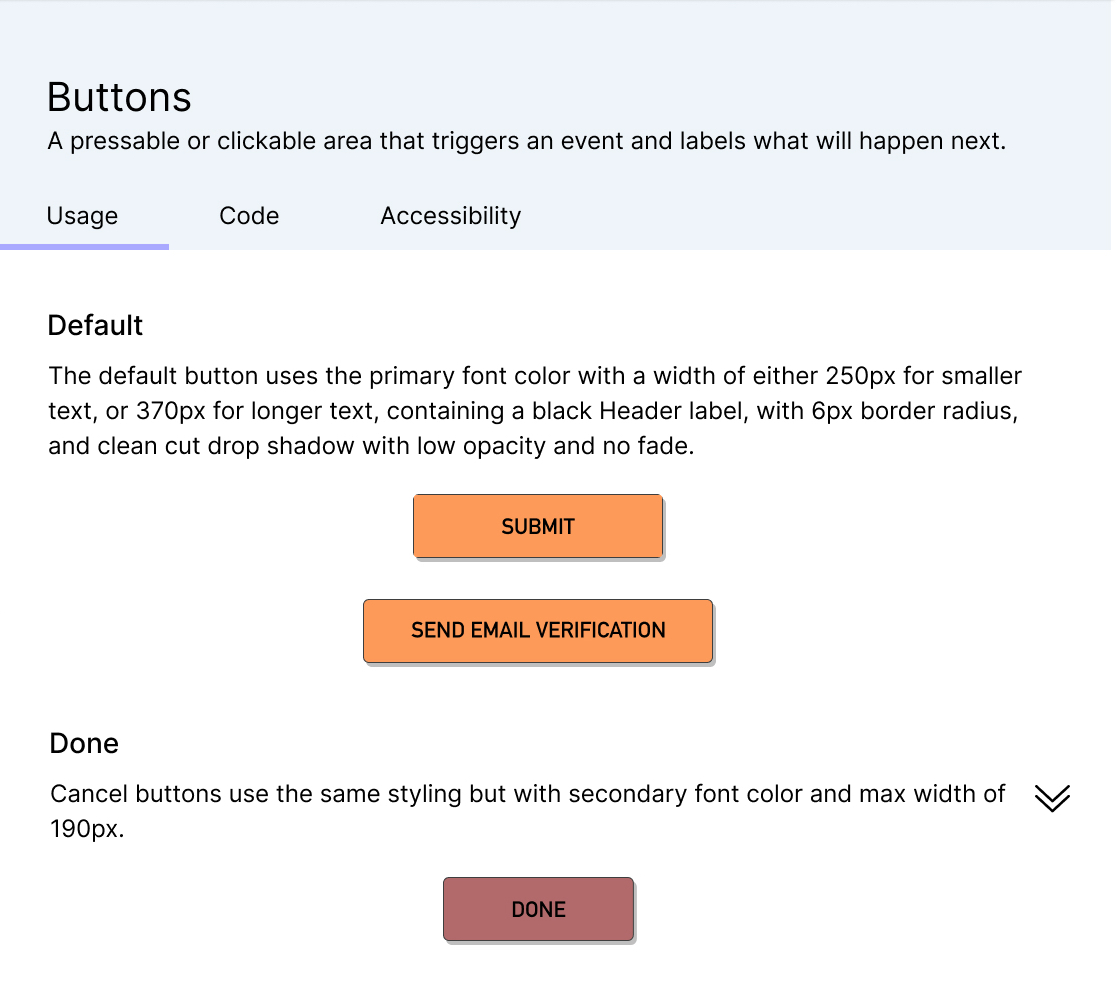Click the Buttons page title
1118x994 pixels.
[x=119, y=98]
